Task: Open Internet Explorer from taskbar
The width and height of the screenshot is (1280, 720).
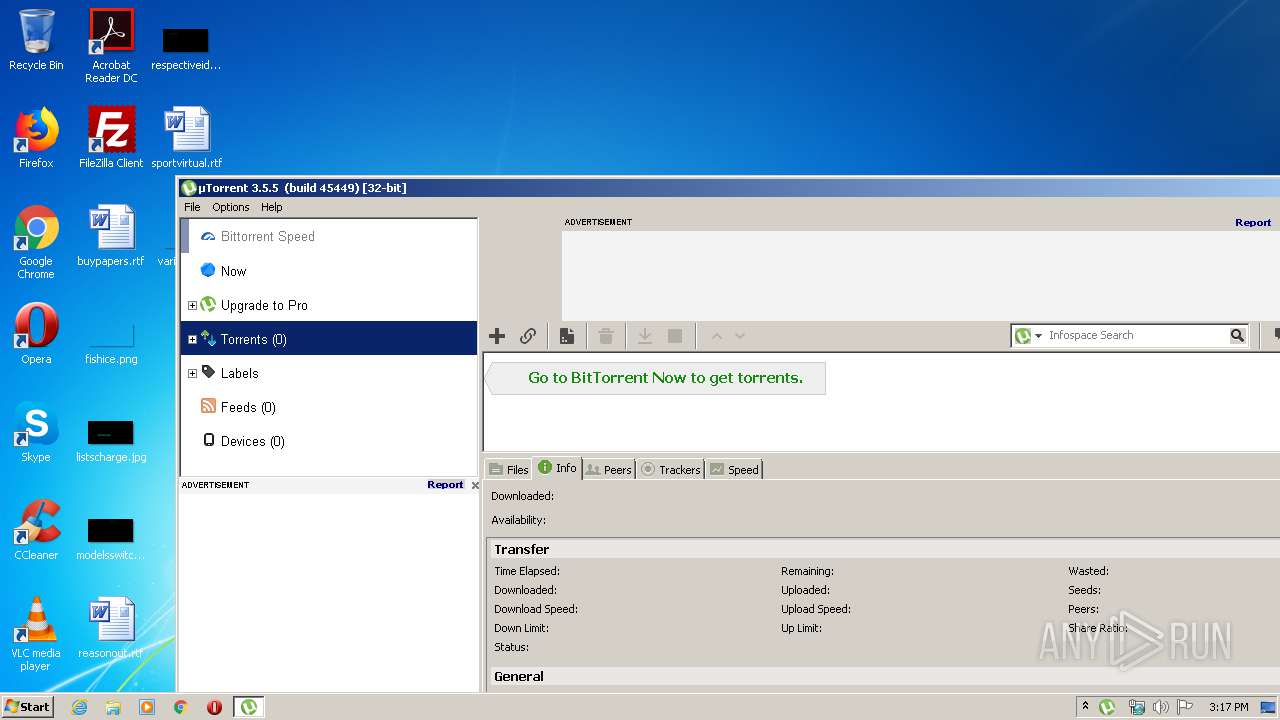Action: tap(79, 707)
